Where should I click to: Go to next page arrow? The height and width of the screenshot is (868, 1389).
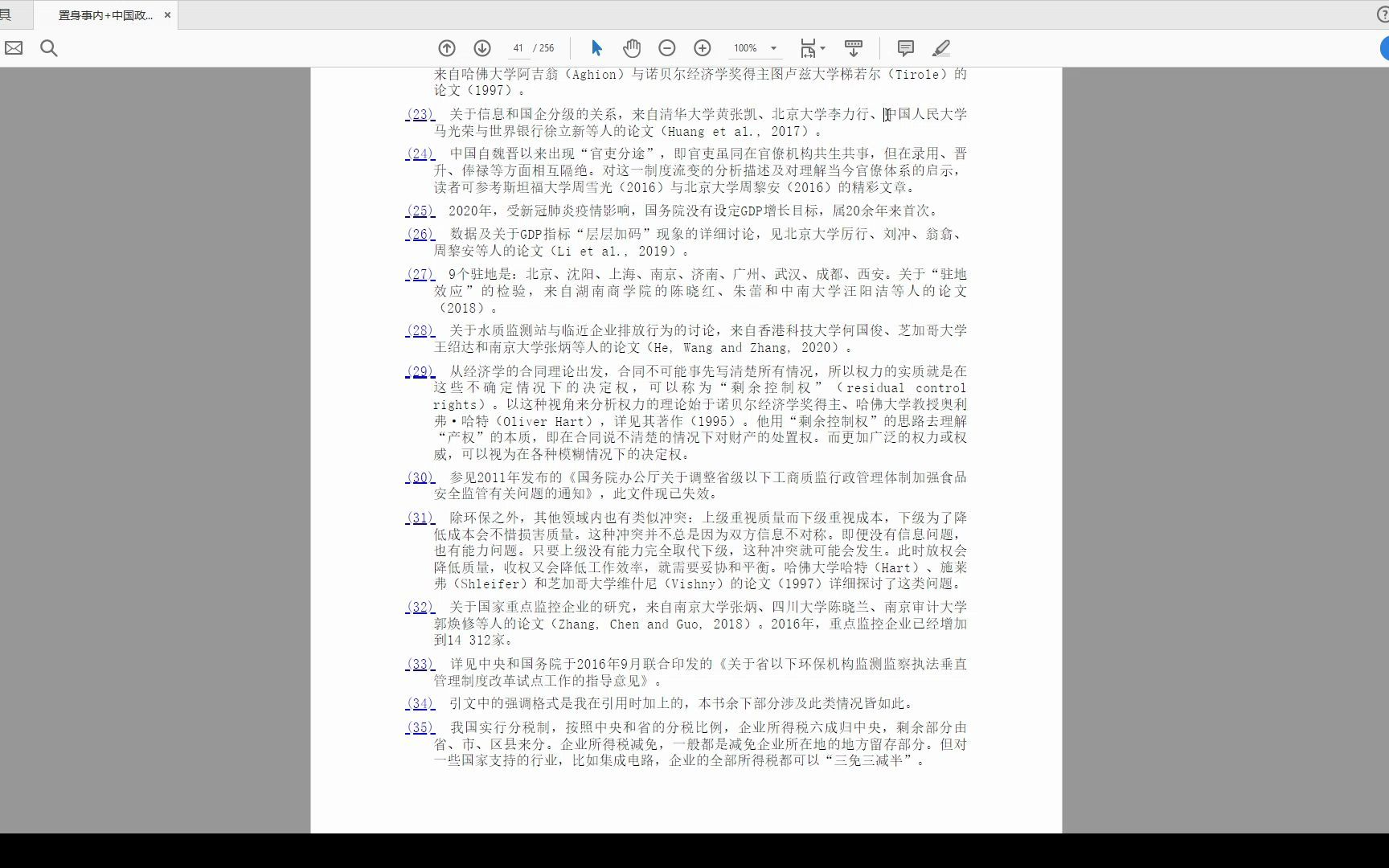point(482,48)
